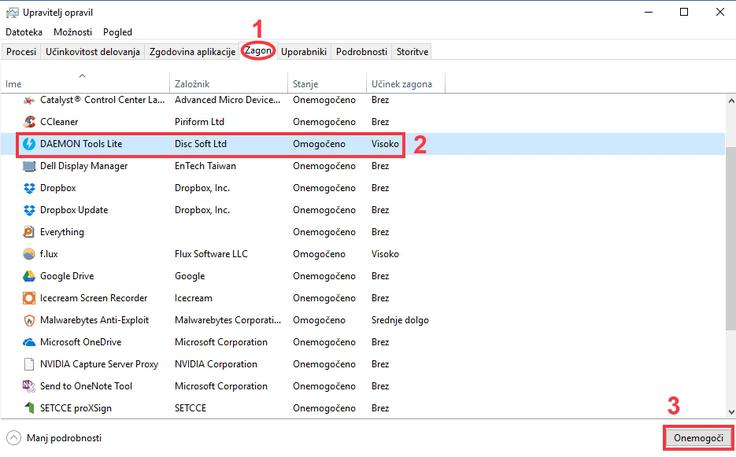The width and height of the screenshot is (736, 457).
Task: Select Icecream Screen Recorder entry name
Action: point(94,298)
